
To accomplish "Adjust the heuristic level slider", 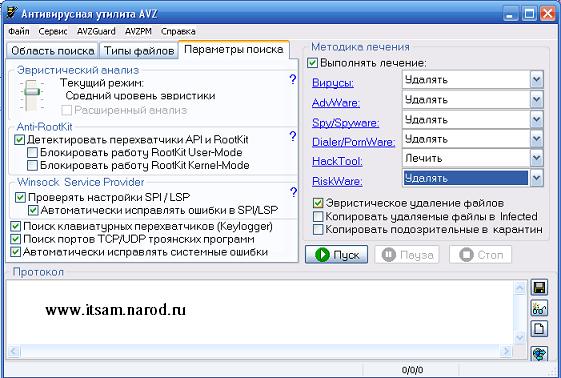I will (32, 92).
